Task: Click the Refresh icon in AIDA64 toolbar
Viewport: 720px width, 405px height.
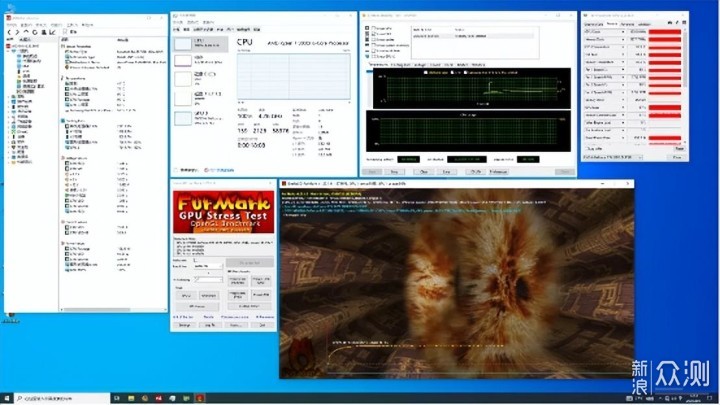Action: click(x=34, y=32)
